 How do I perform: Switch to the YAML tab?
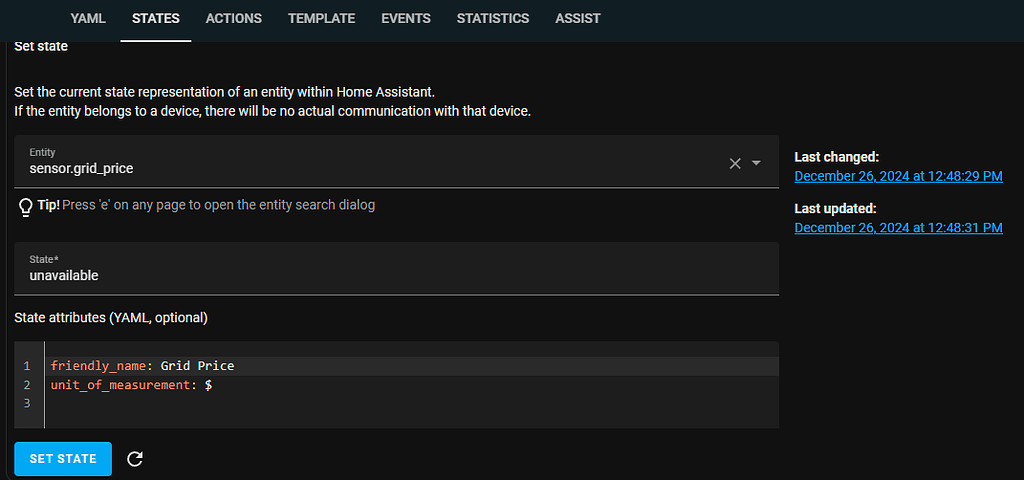coord(88,19)
